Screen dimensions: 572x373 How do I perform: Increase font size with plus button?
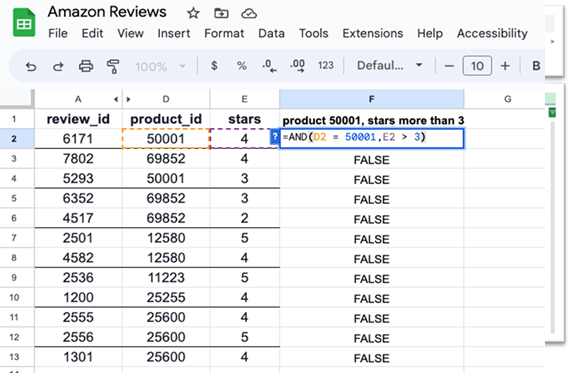click(505, 66)
